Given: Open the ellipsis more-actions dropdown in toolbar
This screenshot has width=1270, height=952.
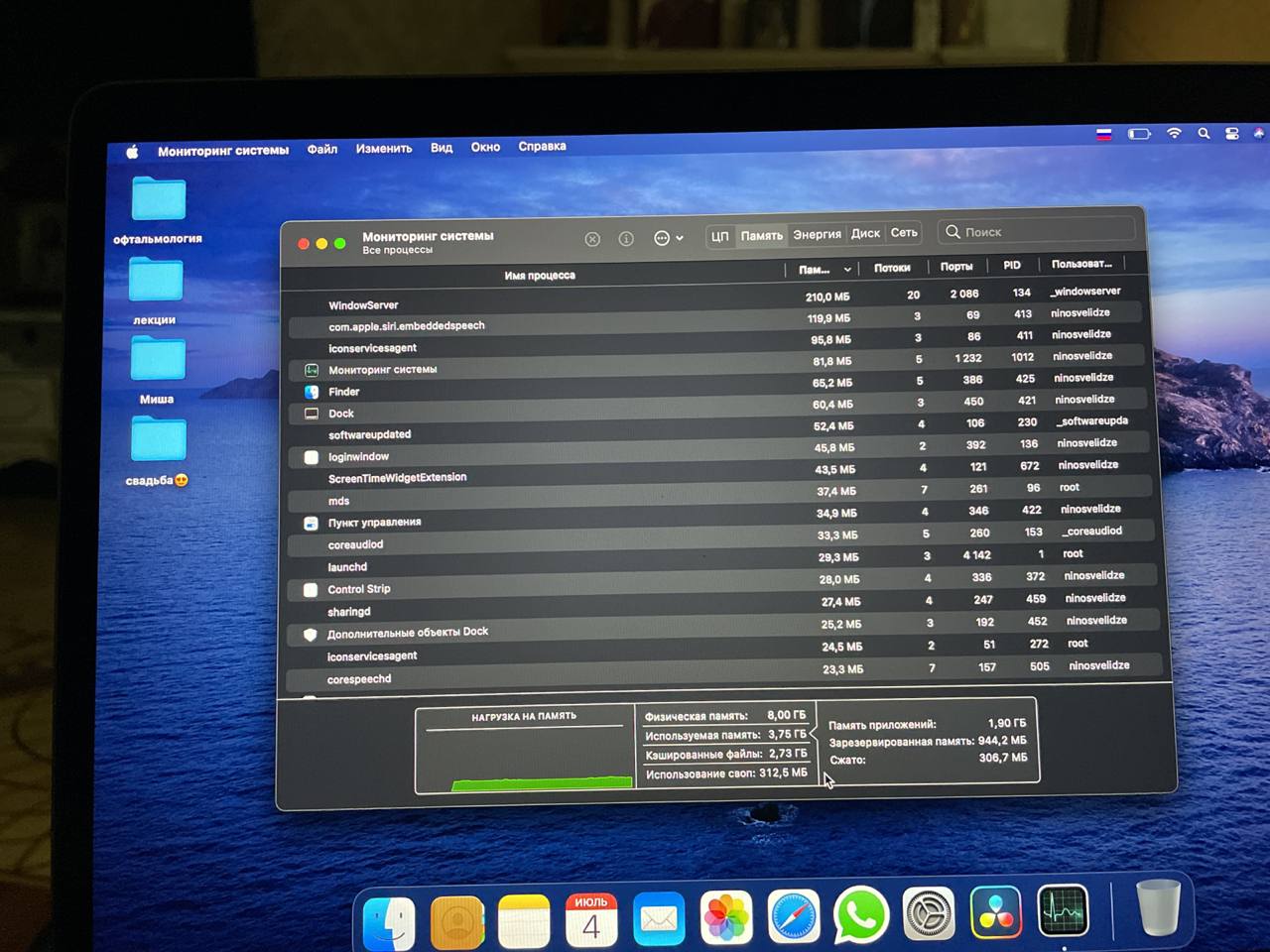Looking at the screenshot, I should [668, 238].
